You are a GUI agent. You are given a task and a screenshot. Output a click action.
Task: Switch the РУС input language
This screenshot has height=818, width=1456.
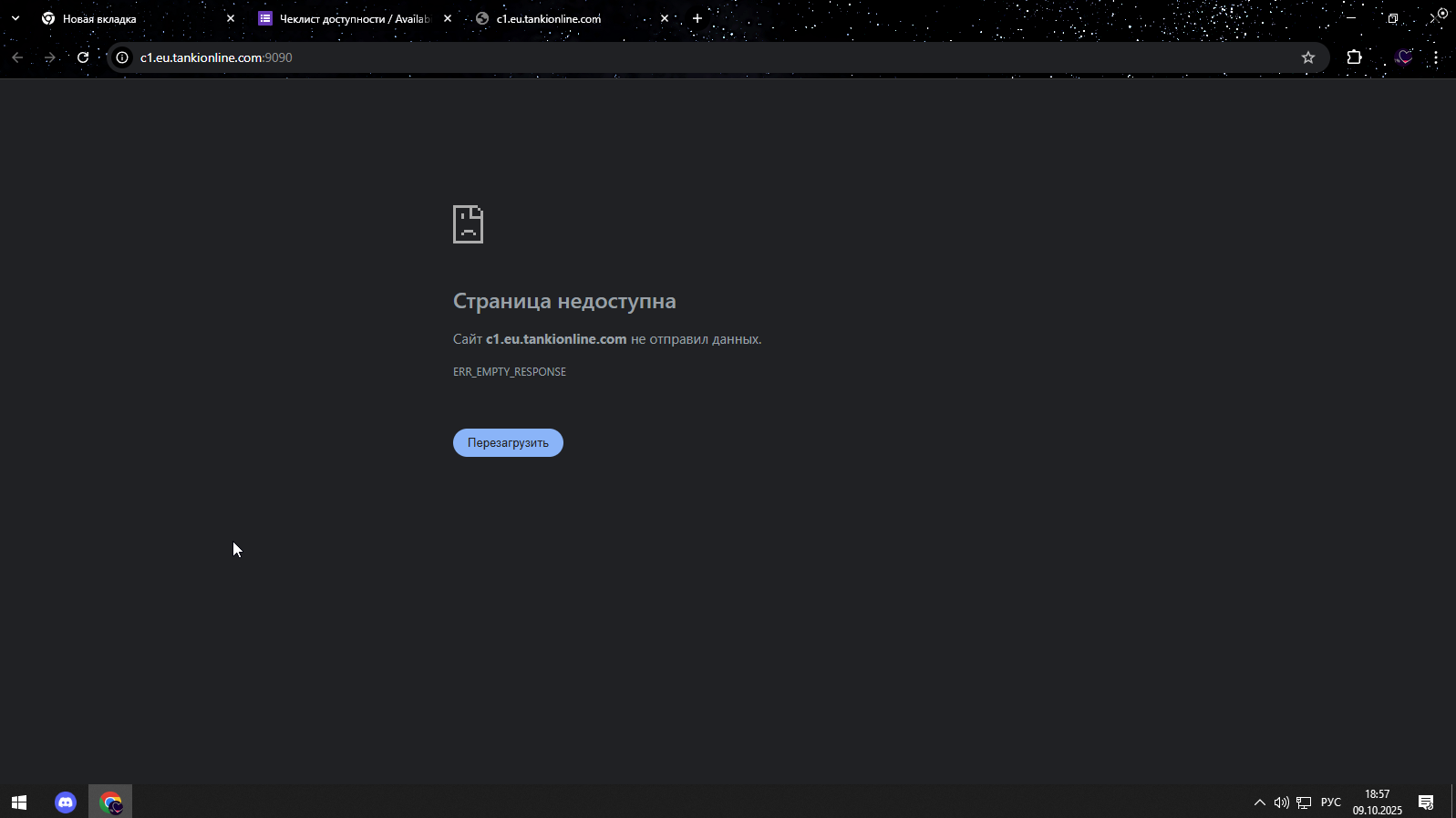[x=1331, y=802]
